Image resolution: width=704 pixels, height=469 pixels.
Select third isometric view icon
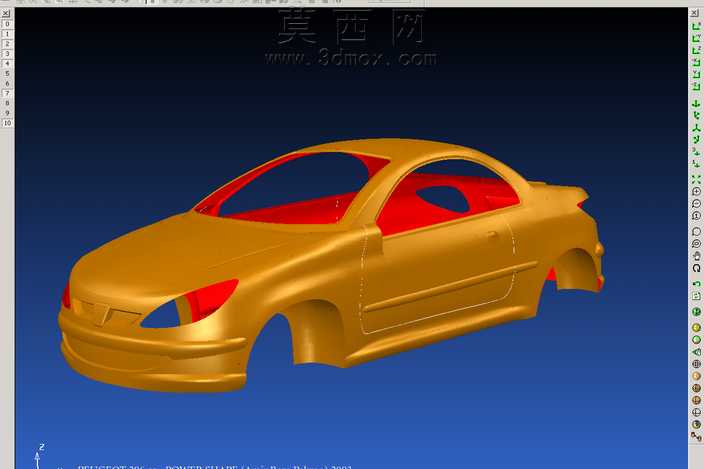pyautogui.click(x=696, y=128)
